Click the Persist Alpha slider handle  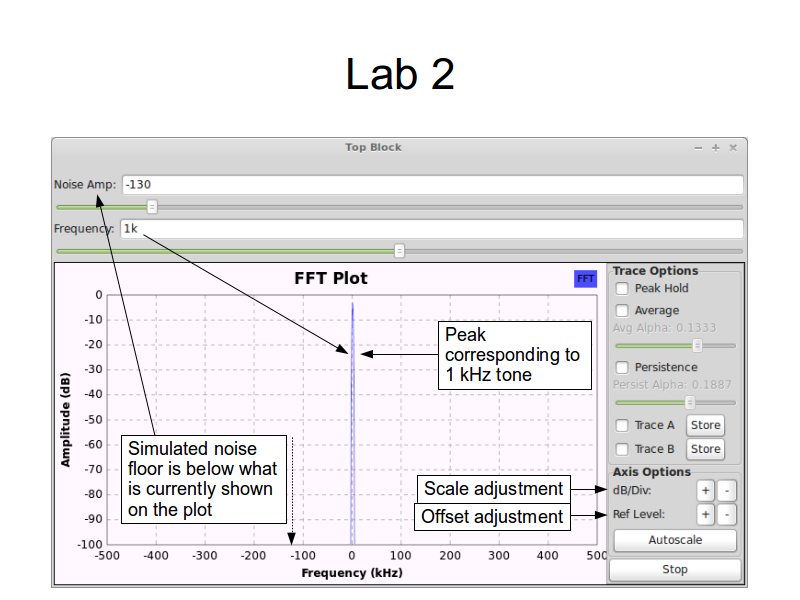pos(689,402)
